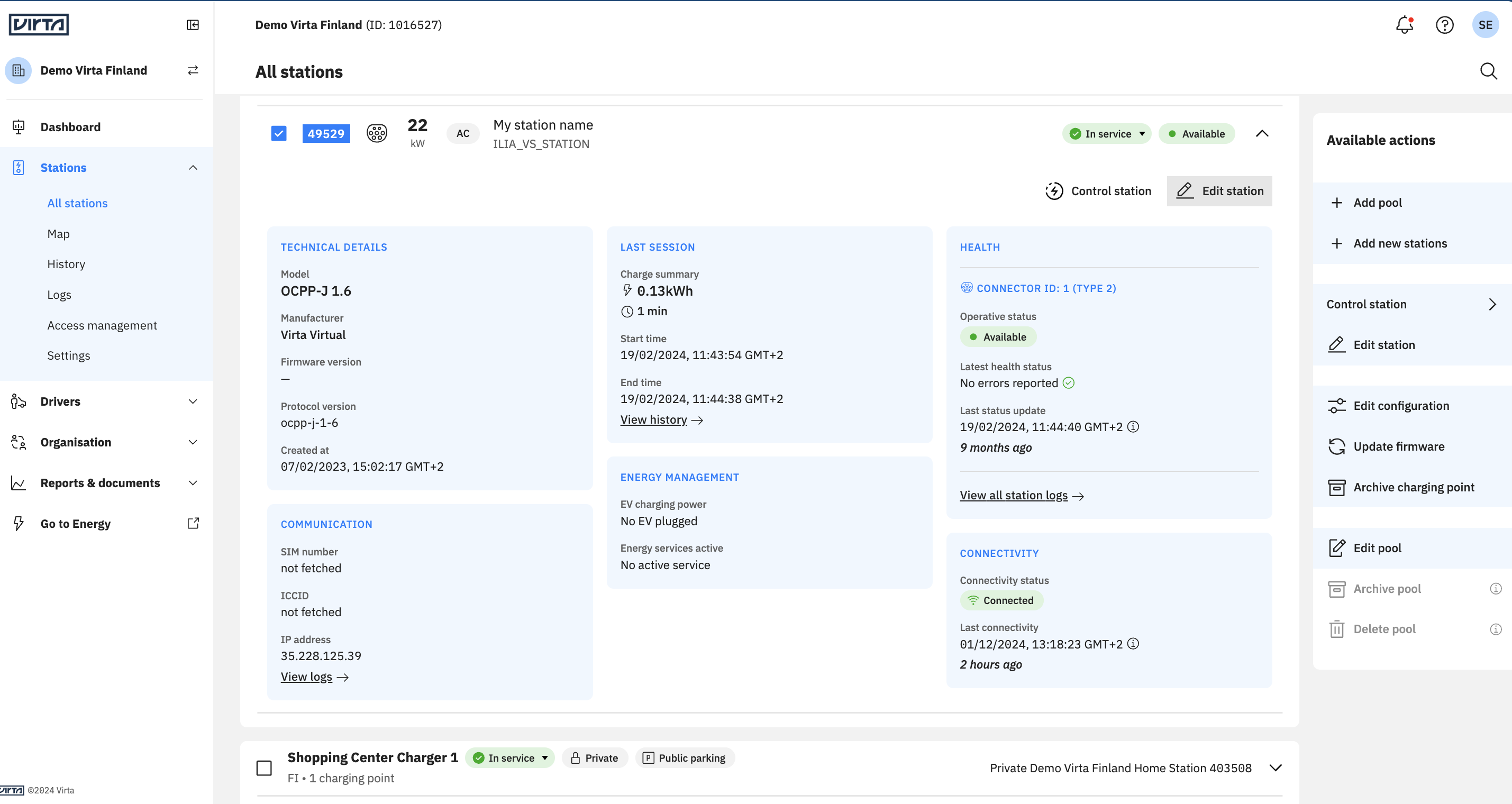Open the View logs link under Communication

click(x=315, y=677)
